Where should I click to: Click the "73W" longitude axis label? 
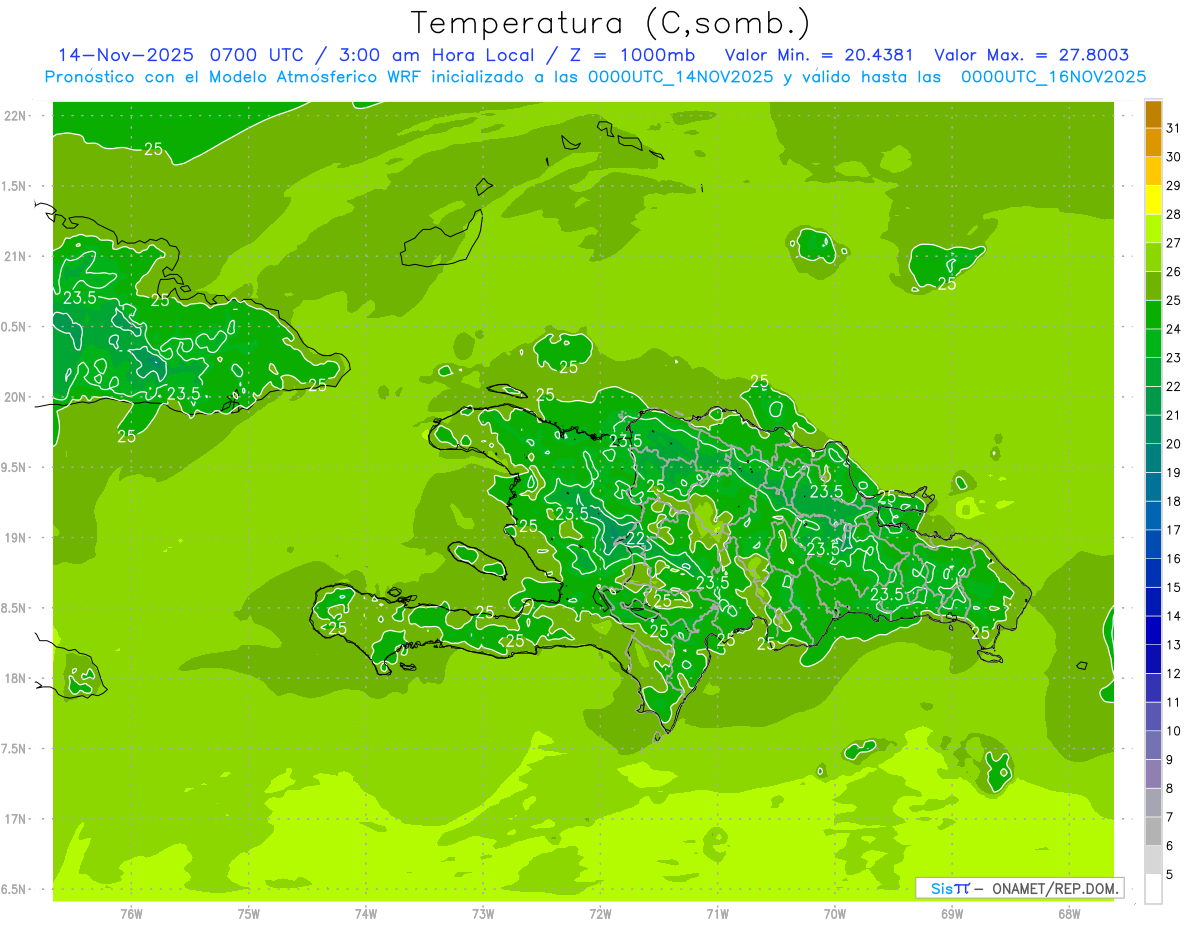[x=483, y=914]
